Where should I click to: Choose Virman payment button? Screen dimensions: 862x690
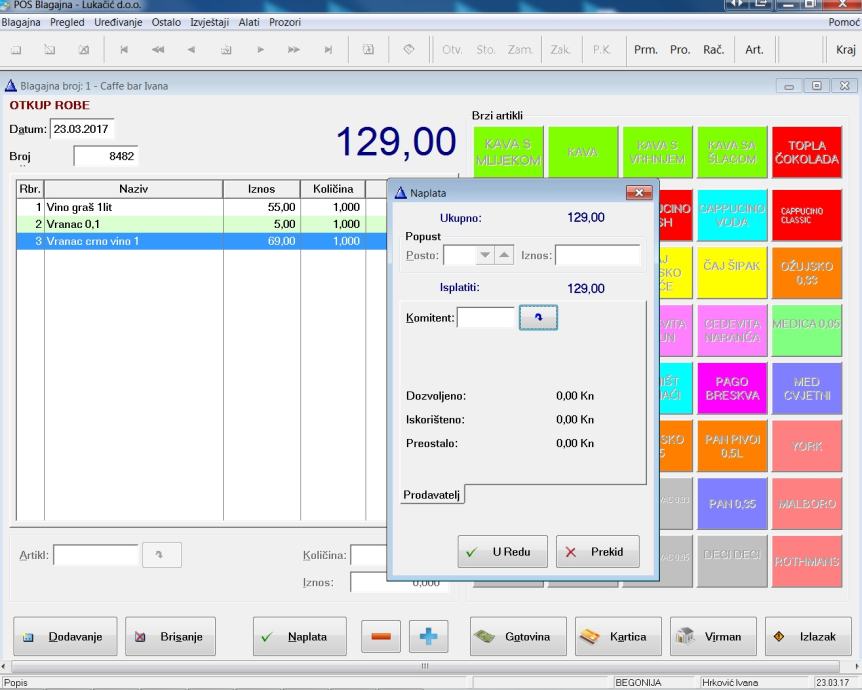click(713, 636)
